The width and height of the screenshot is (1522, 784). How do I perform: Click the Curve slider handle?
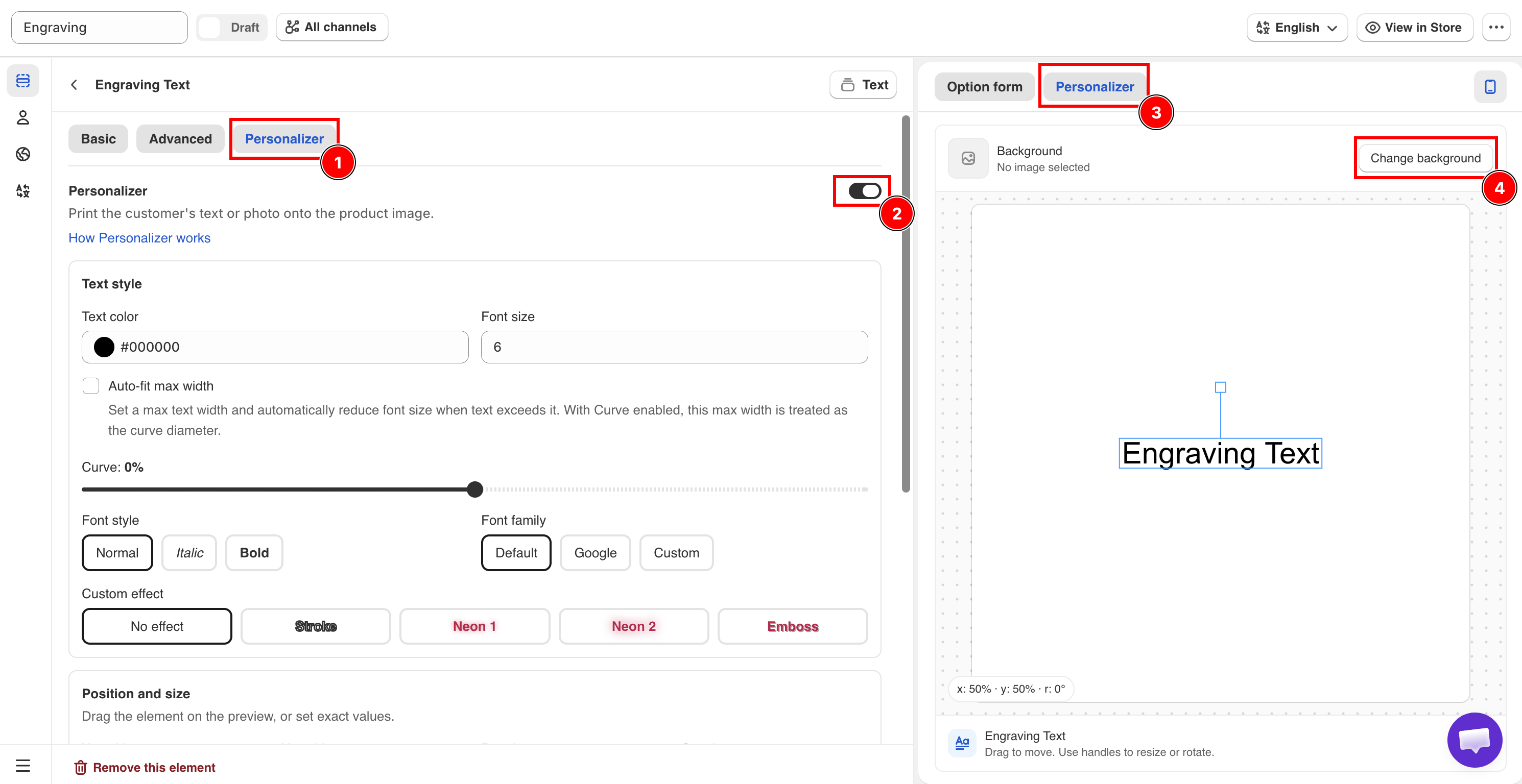(474, 489)
